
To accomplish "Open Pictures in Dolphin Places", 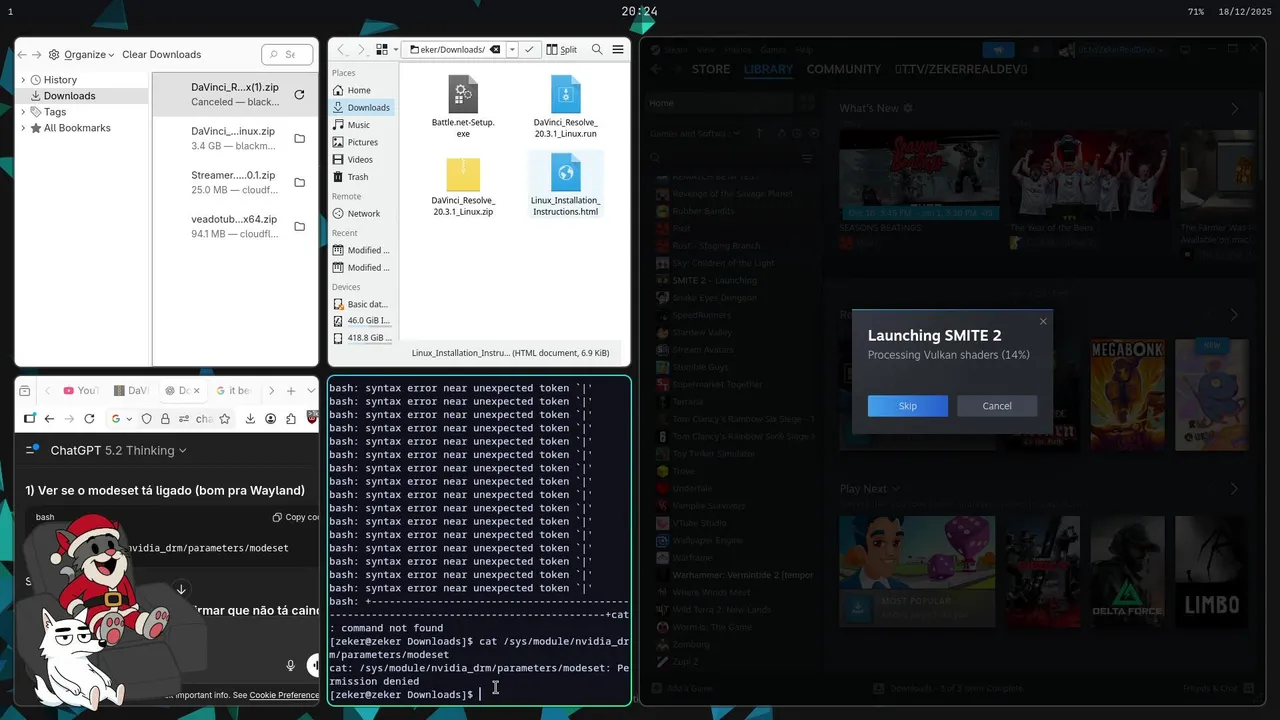I will [364, 142].
